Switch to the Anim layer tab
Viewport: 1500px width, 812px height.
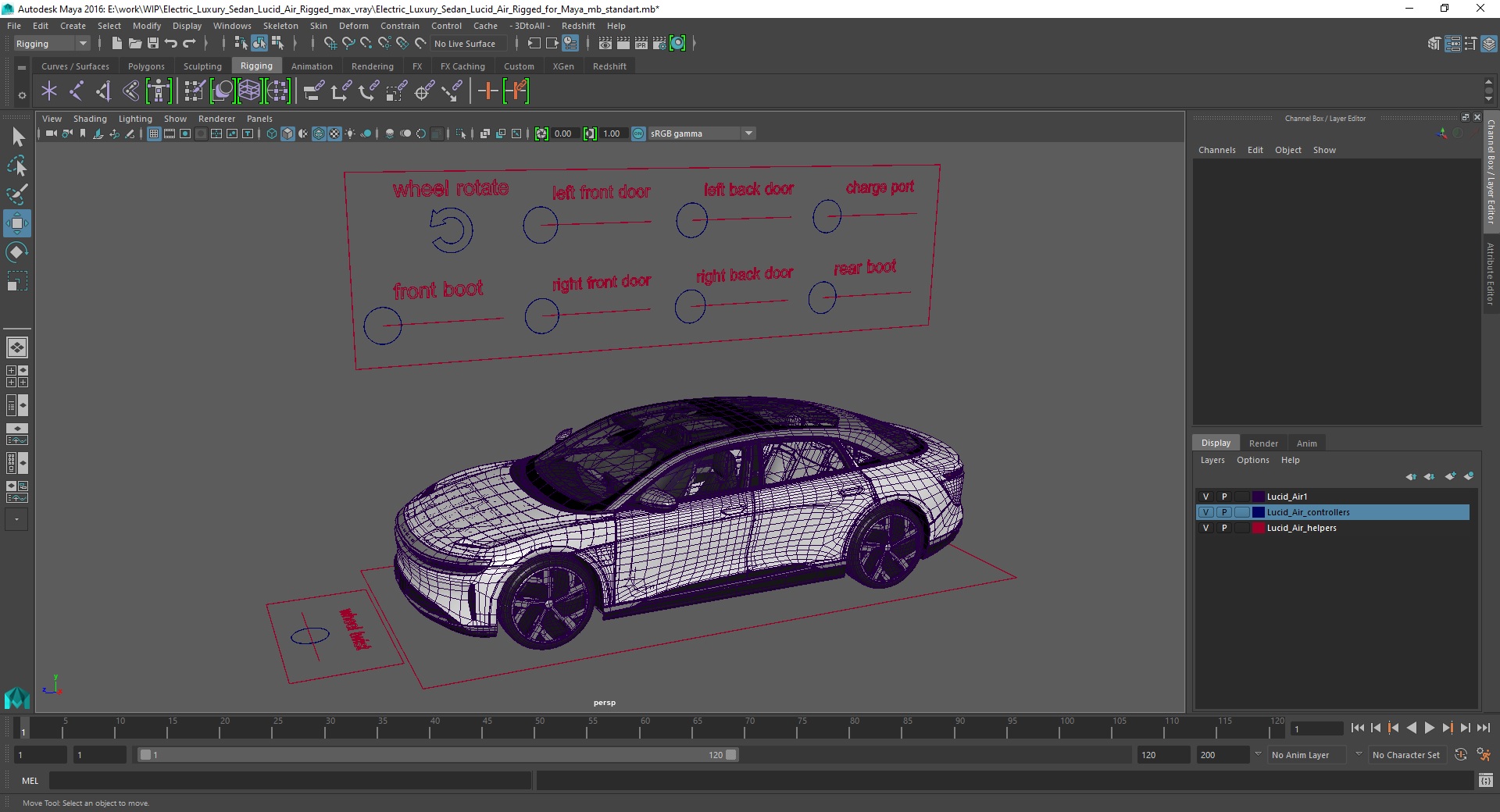1306,443
